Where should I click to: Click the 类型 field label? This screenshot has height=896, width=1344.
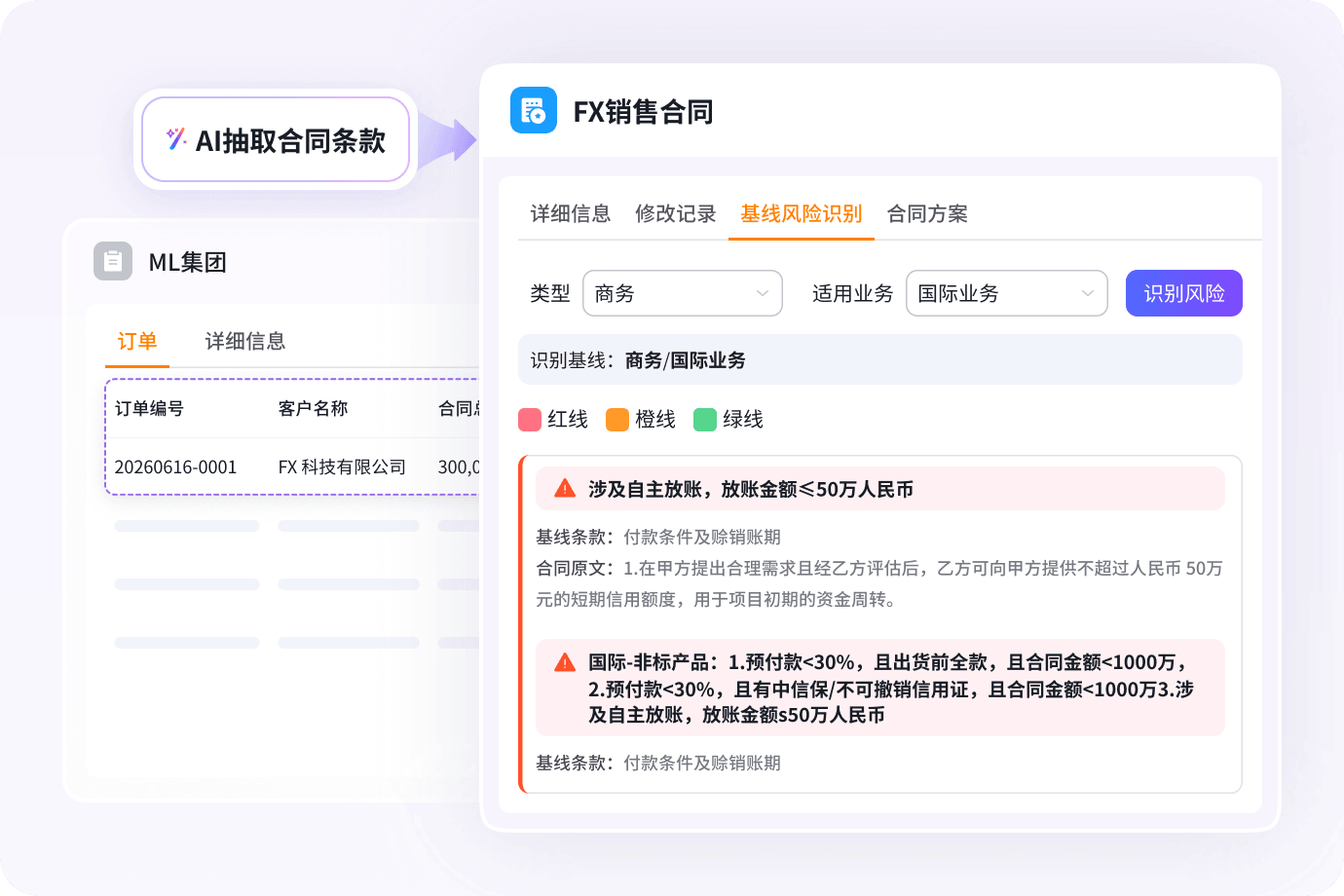(x=550, y=293)
